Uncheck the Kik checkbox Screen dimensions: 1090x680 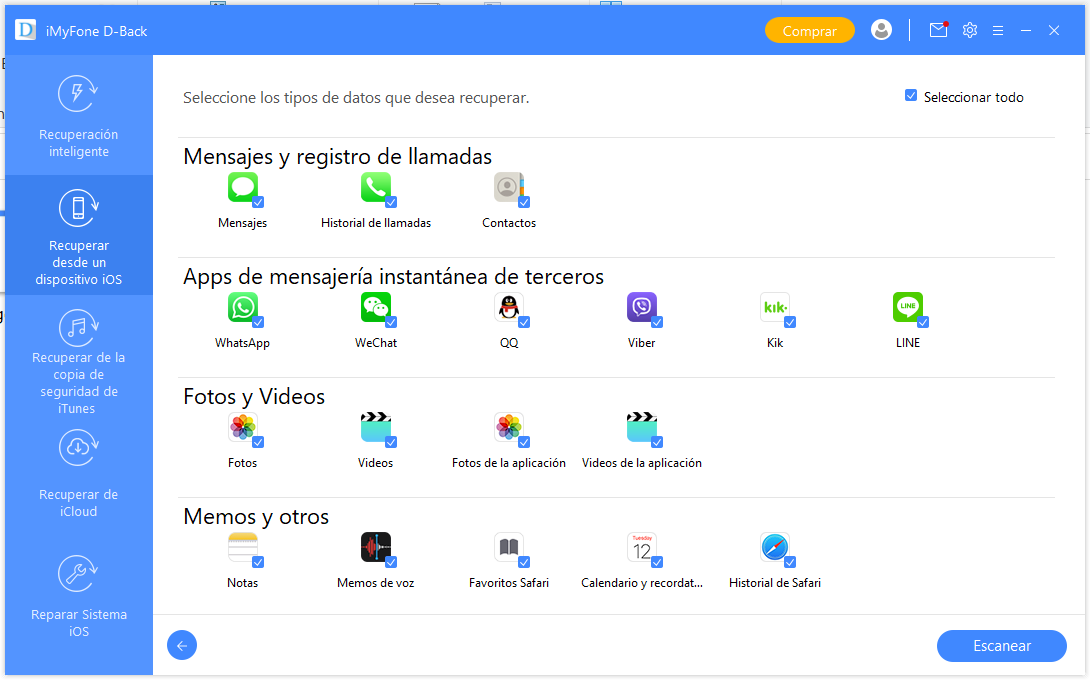[x=790, y=322]
